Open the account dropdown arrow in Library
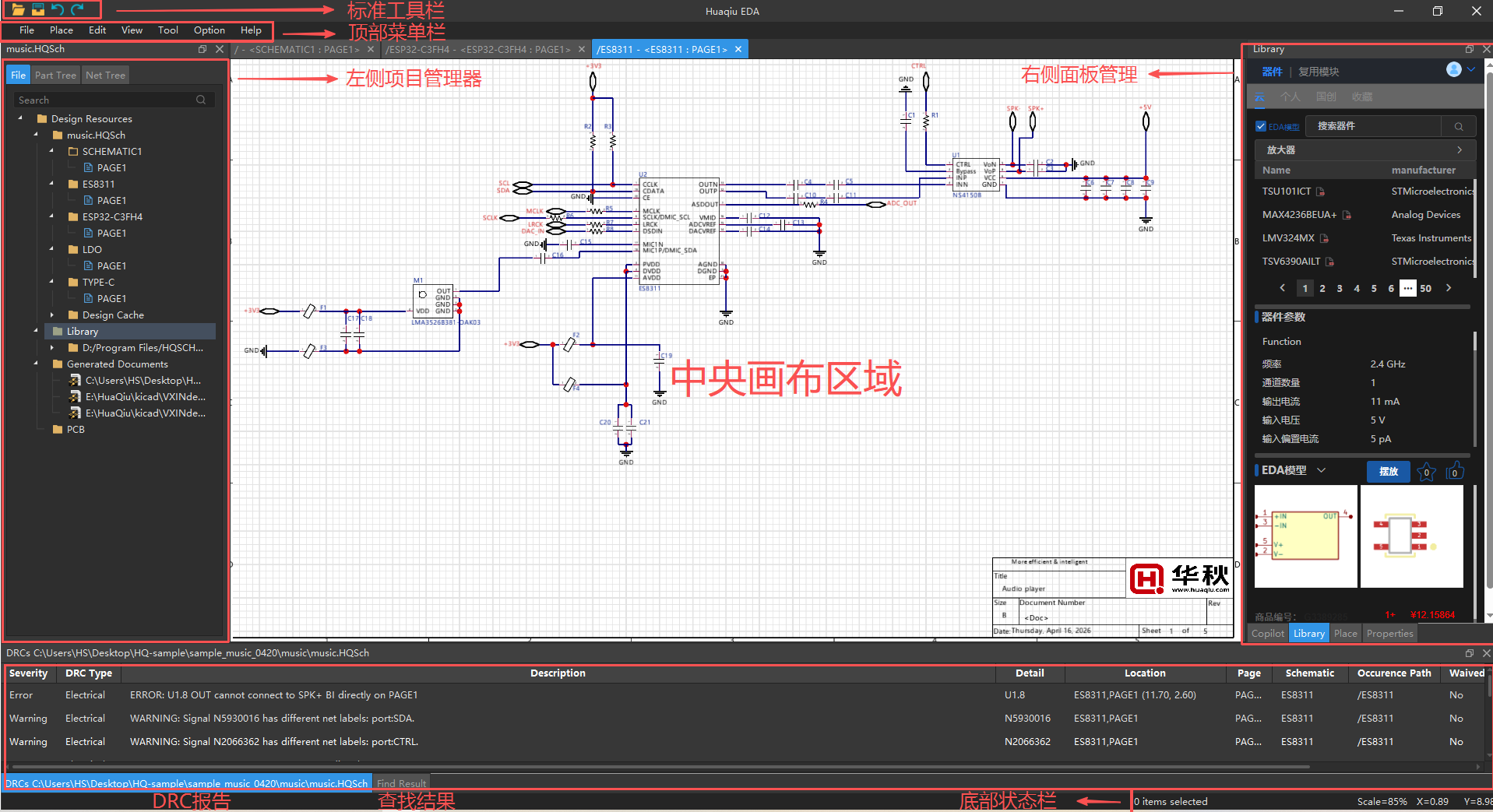The height and width of the screenshot is (812, 1493). point(1471,69)
